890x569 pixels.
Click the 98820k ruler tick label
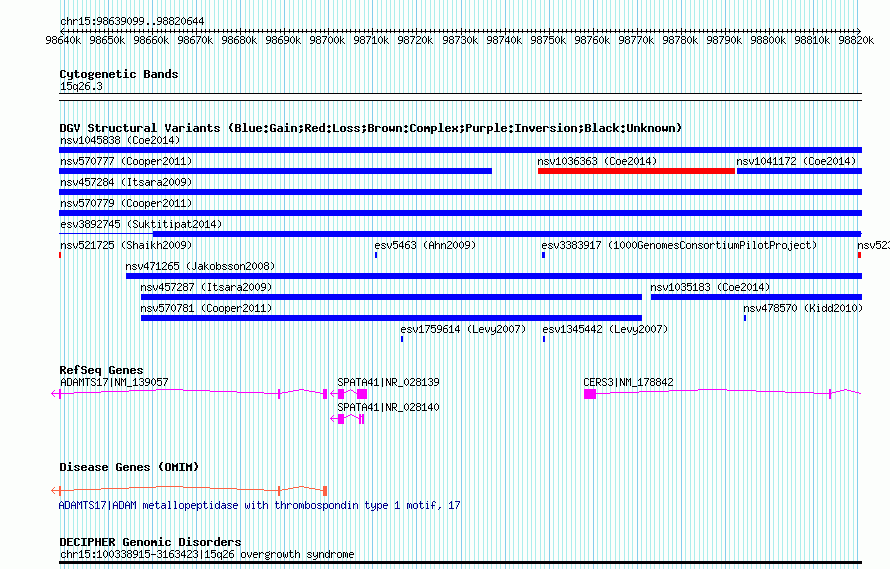[856, 40]
